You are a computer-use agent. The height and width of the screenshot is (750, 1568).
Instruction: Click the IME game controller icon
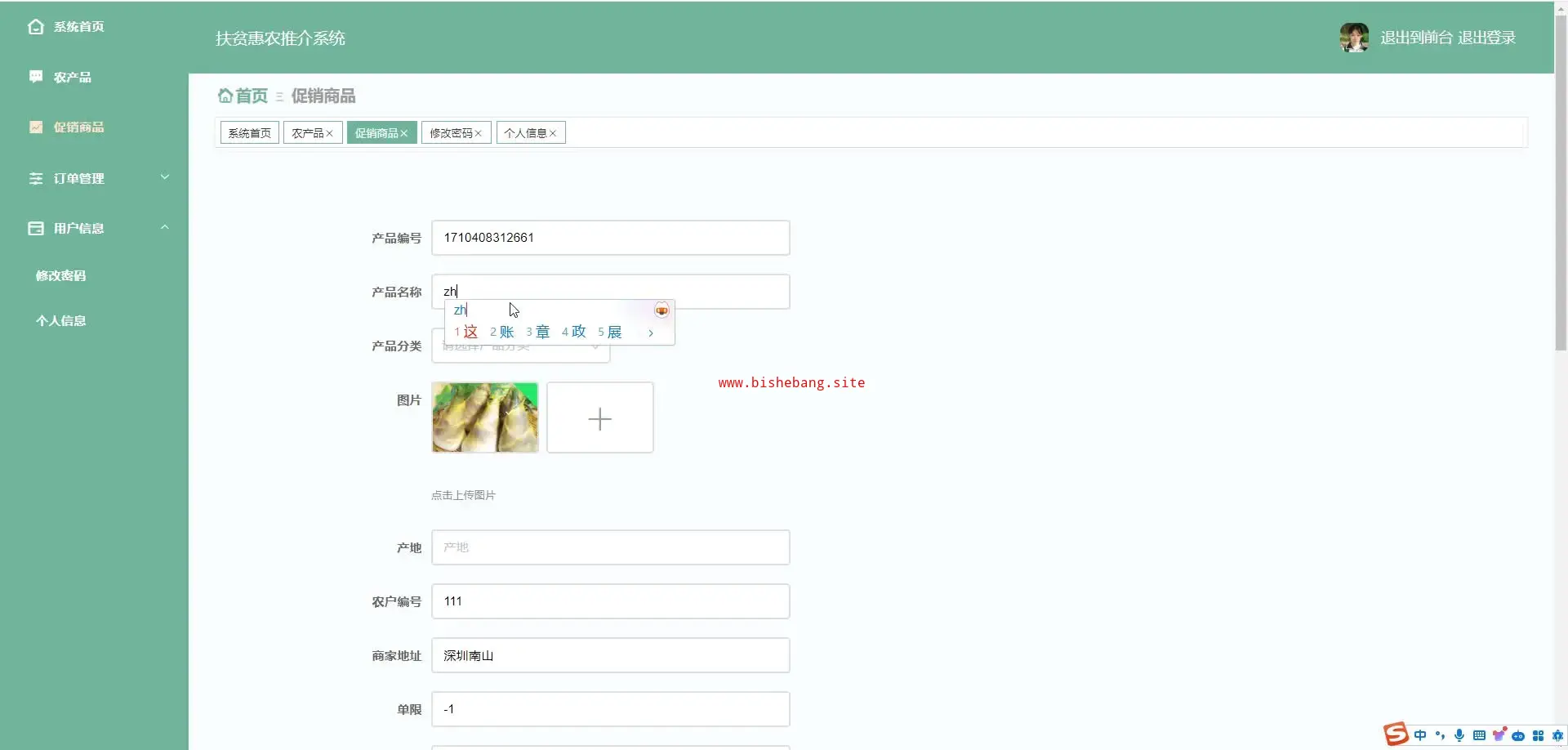point(1518,735)
